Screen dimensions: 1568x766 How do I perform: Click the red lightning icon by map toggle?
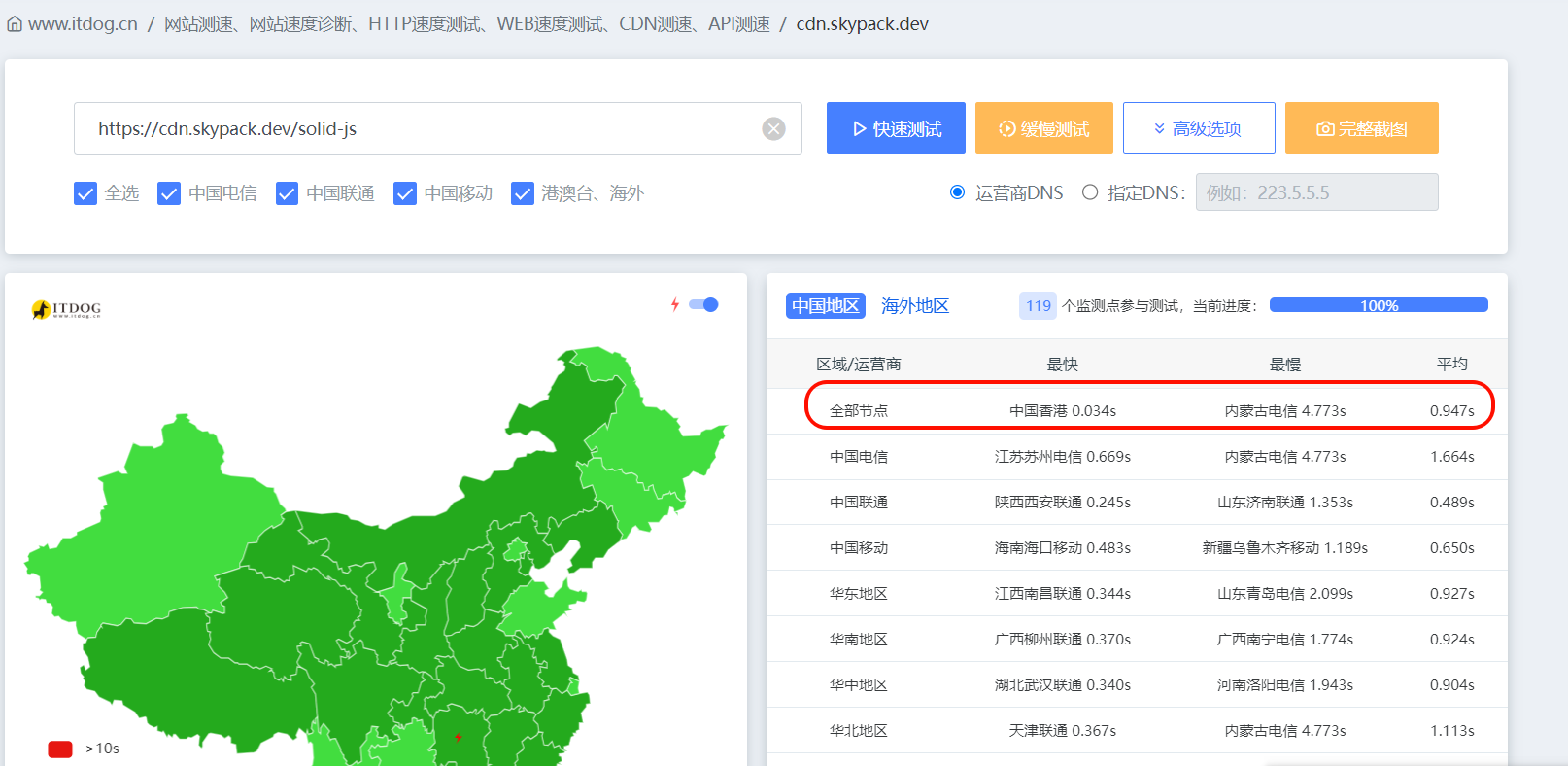(x=675, y=304)
